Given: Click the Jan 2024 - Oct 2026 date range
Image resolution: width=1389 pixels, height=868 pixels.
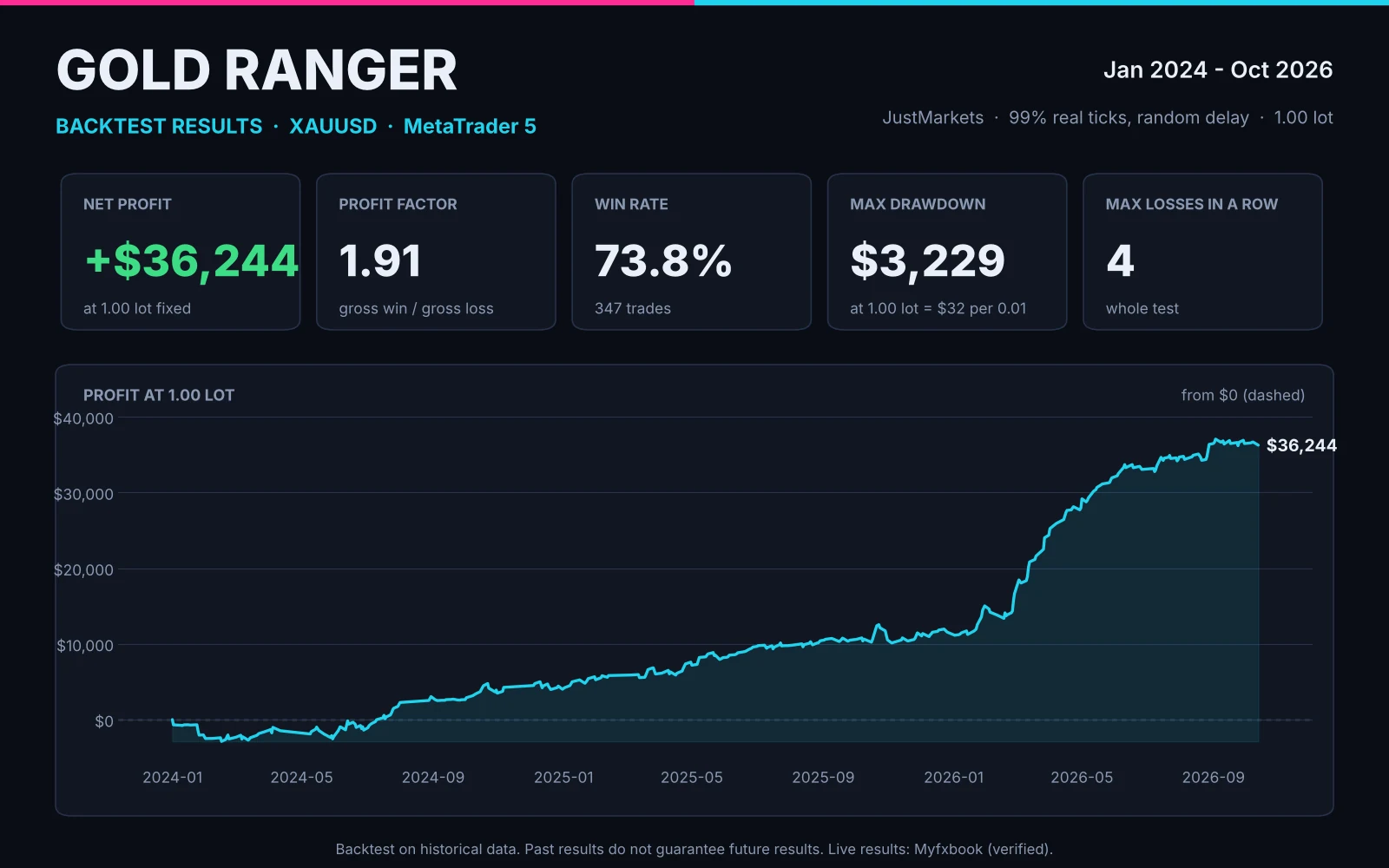Looking at the screenshot, I should click(x=1218, y=69).
